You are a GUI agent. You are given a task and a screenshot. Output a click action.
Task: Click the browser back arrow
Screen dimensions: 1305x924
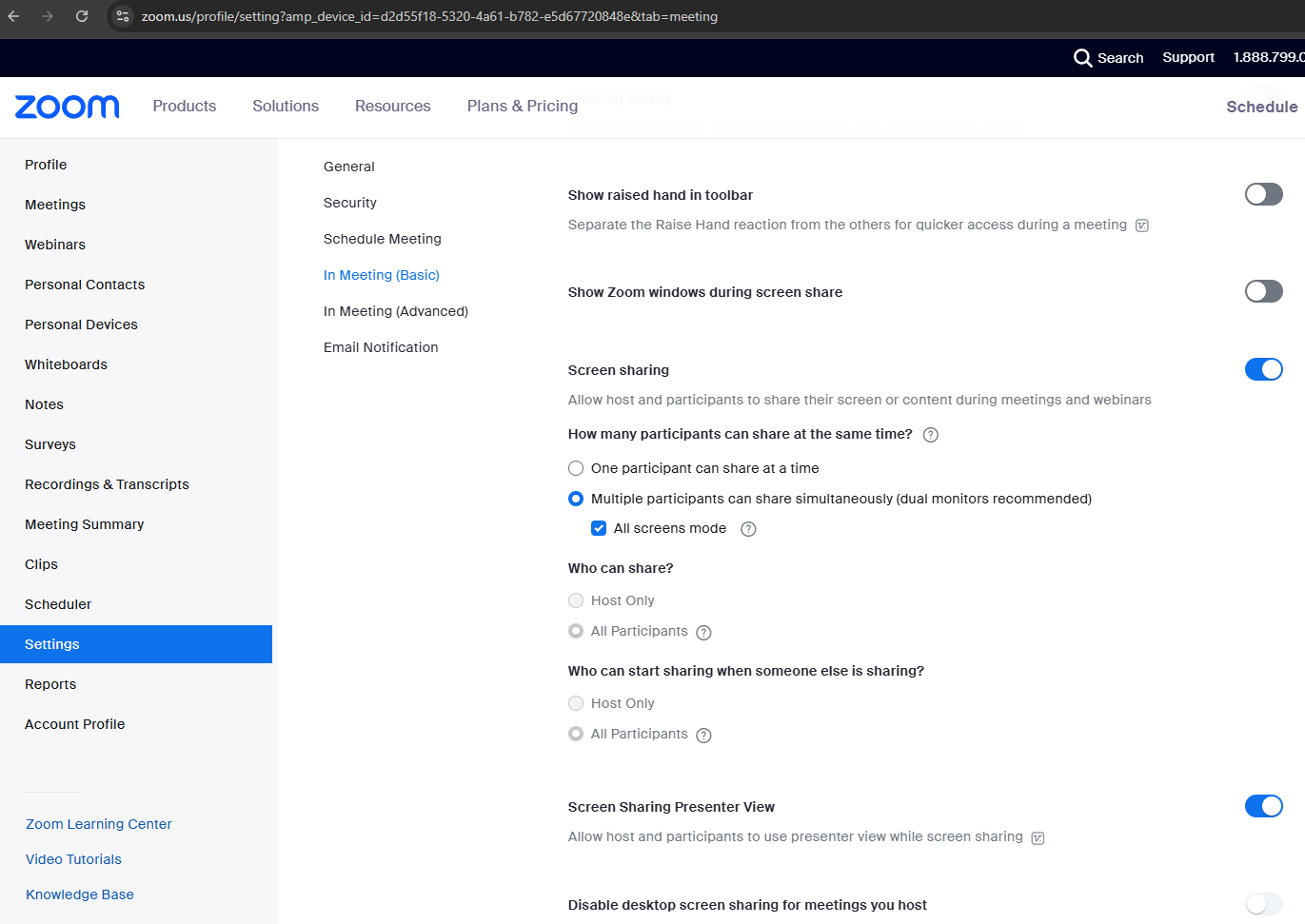click(14, 16)
